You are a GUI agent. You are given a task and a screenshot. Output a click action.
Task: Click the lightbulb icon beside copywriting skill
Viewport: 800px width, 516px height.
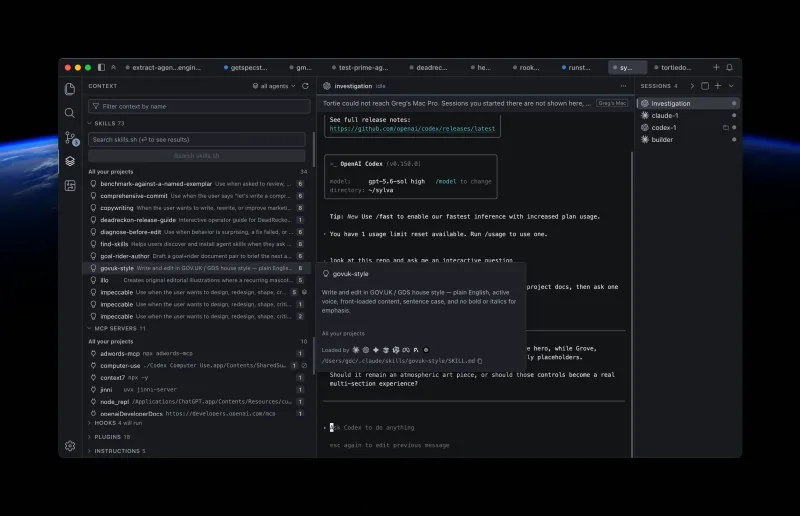click(93, 208)
